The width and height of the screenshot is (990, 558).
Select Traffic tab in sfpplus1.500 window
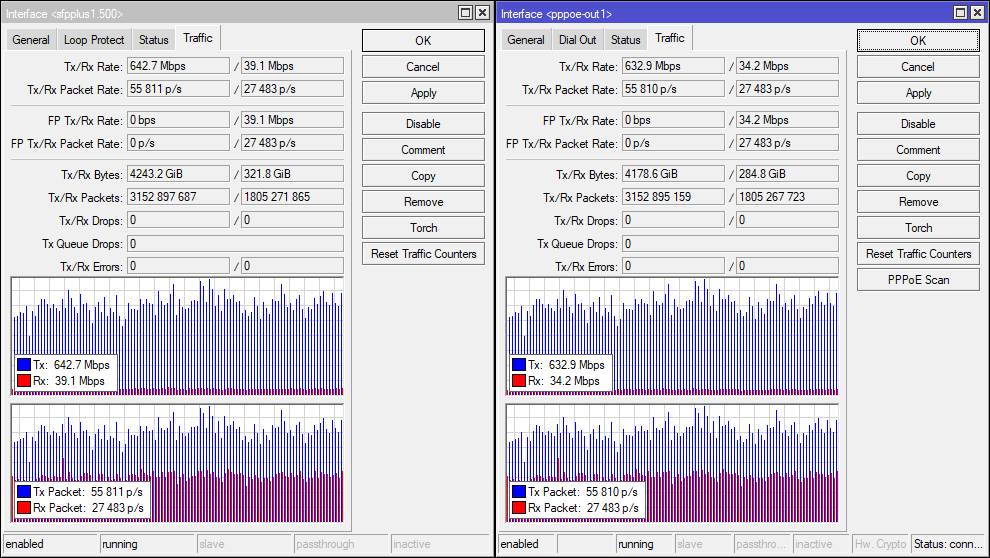click(x=198, y=38)
